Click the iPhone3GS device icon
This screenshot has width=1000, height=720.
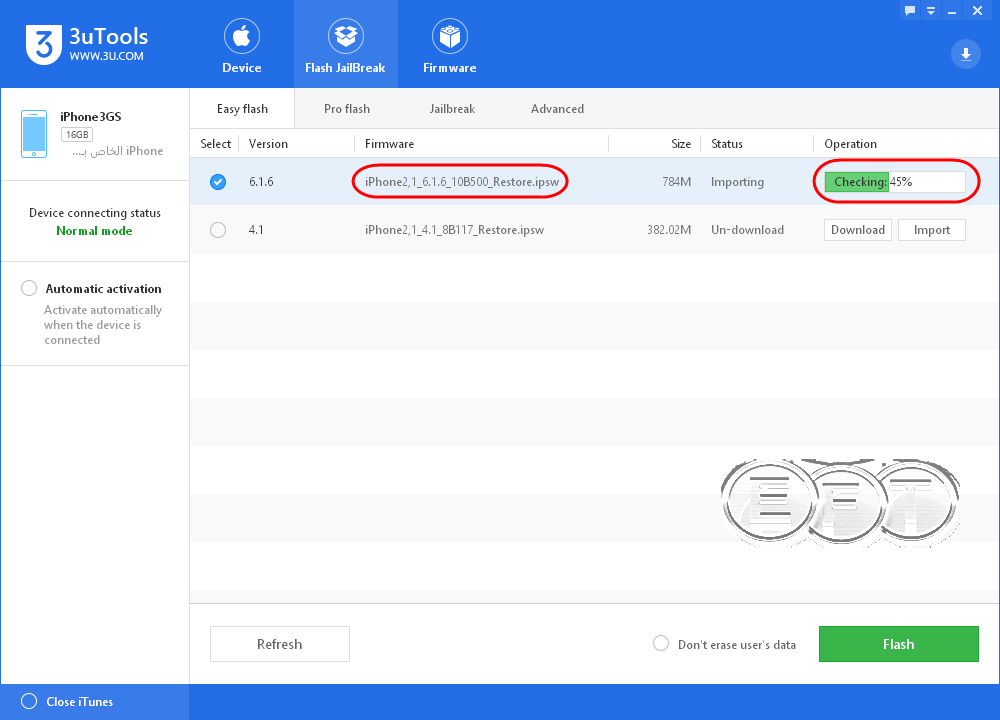tap(34, 134)
